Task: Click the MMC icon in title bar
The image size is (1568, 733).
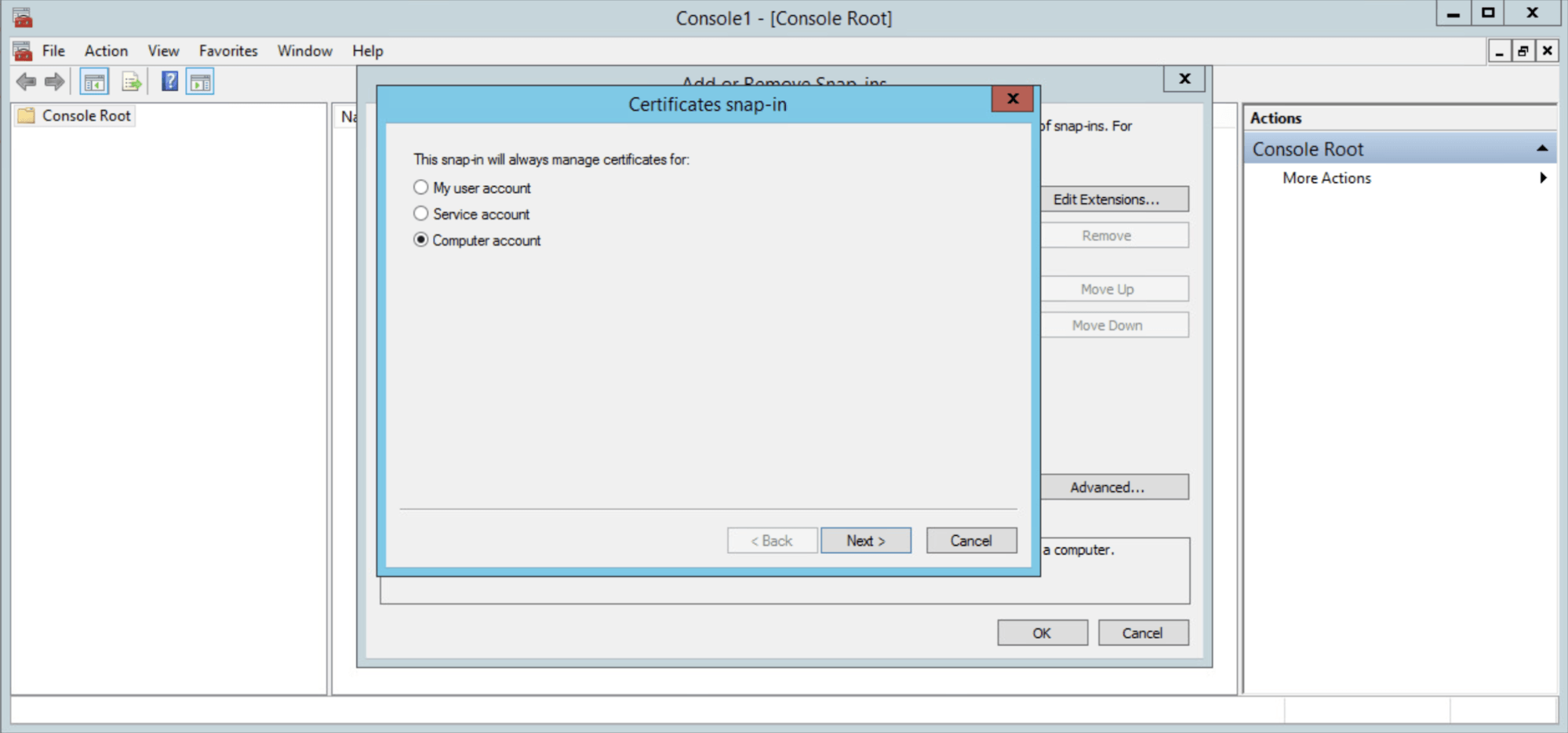Action: (23, 17)
